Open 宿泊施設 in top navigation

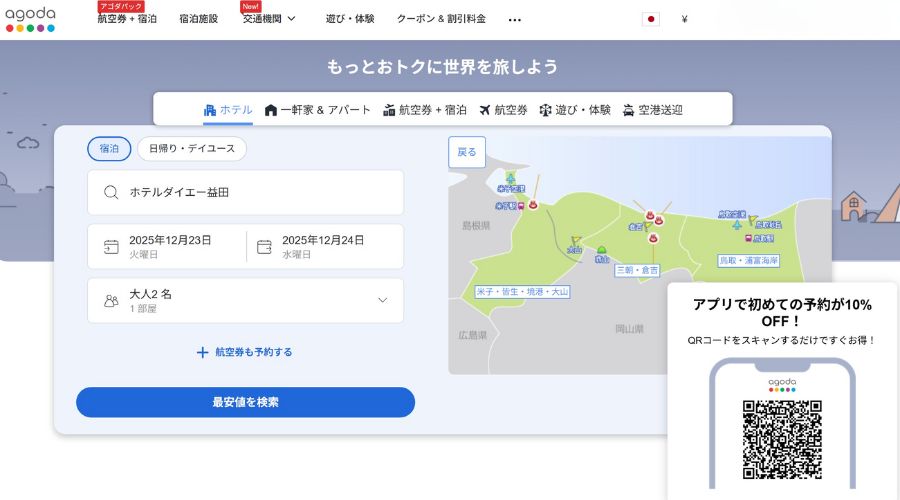click(199, 19)
